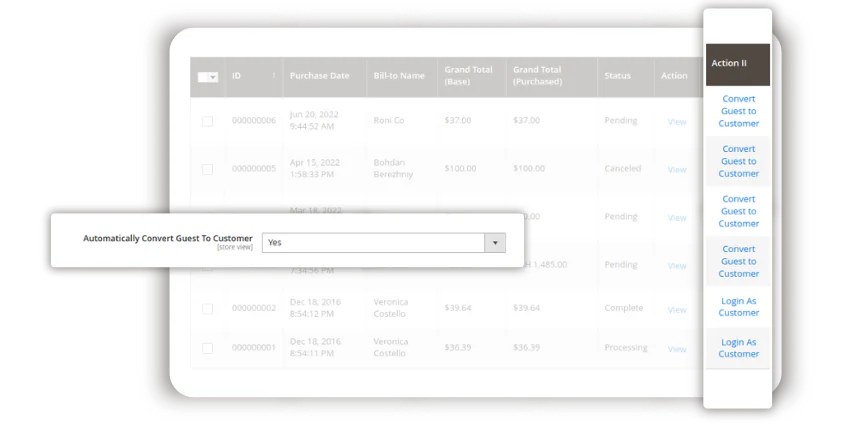The height and width of the screenshot is (425, 853).
Task: Click the $36.39 purchased grand total
Action: click(526, 347)
